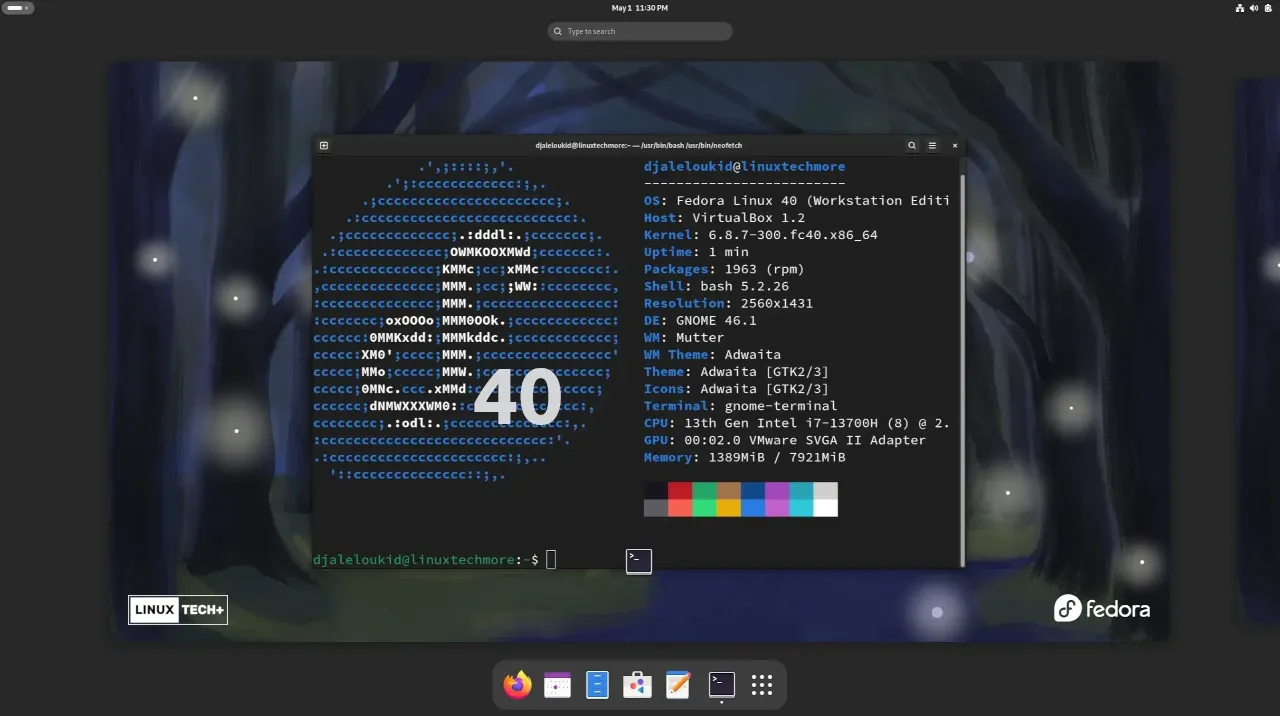Select the partially visible workspace on the right
Image resolution: width=1280 pixels, height=716 pixels.
(1259, 352)
